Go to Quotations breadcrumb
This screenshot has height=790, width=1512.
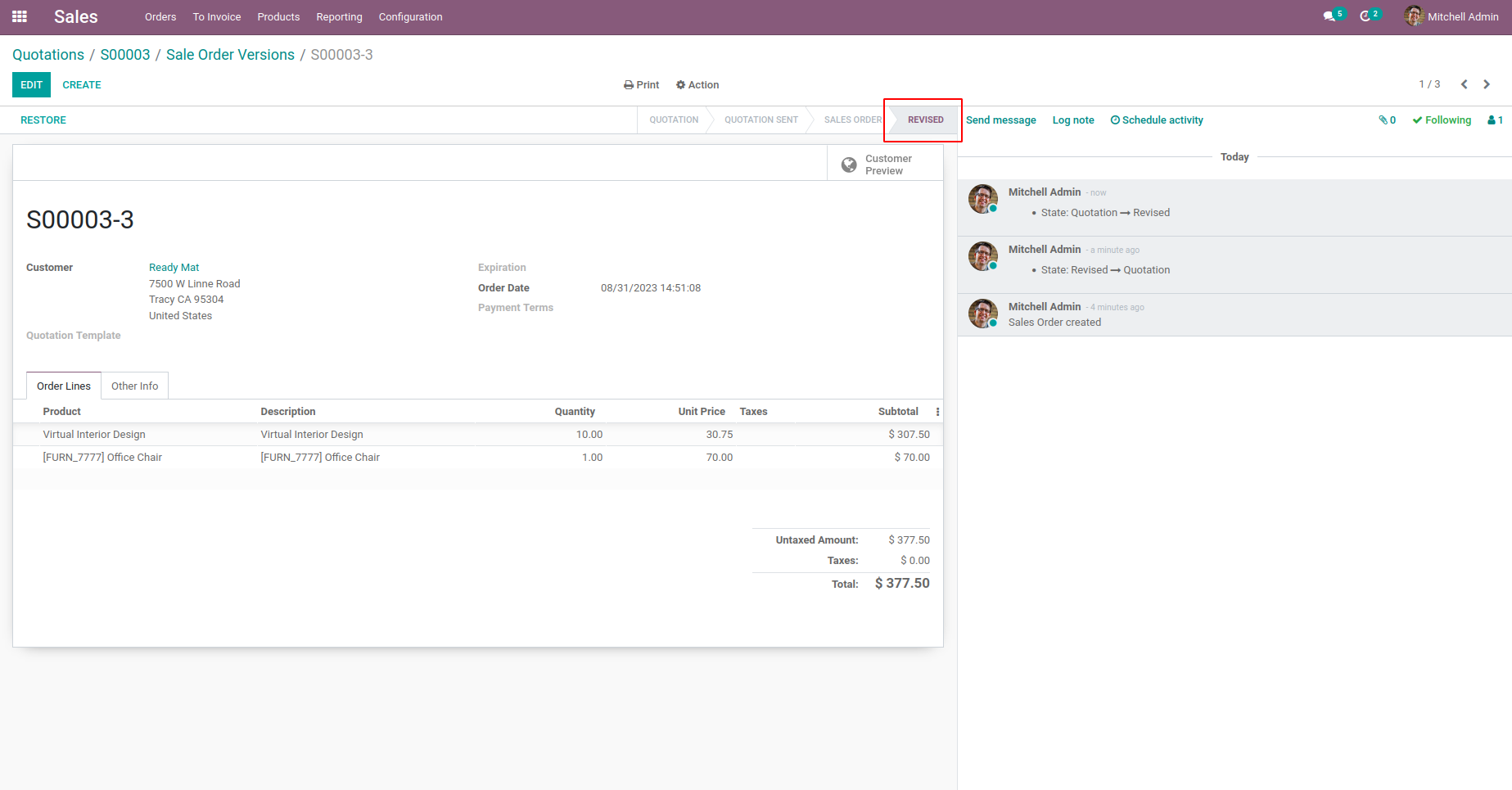(48, 55)
